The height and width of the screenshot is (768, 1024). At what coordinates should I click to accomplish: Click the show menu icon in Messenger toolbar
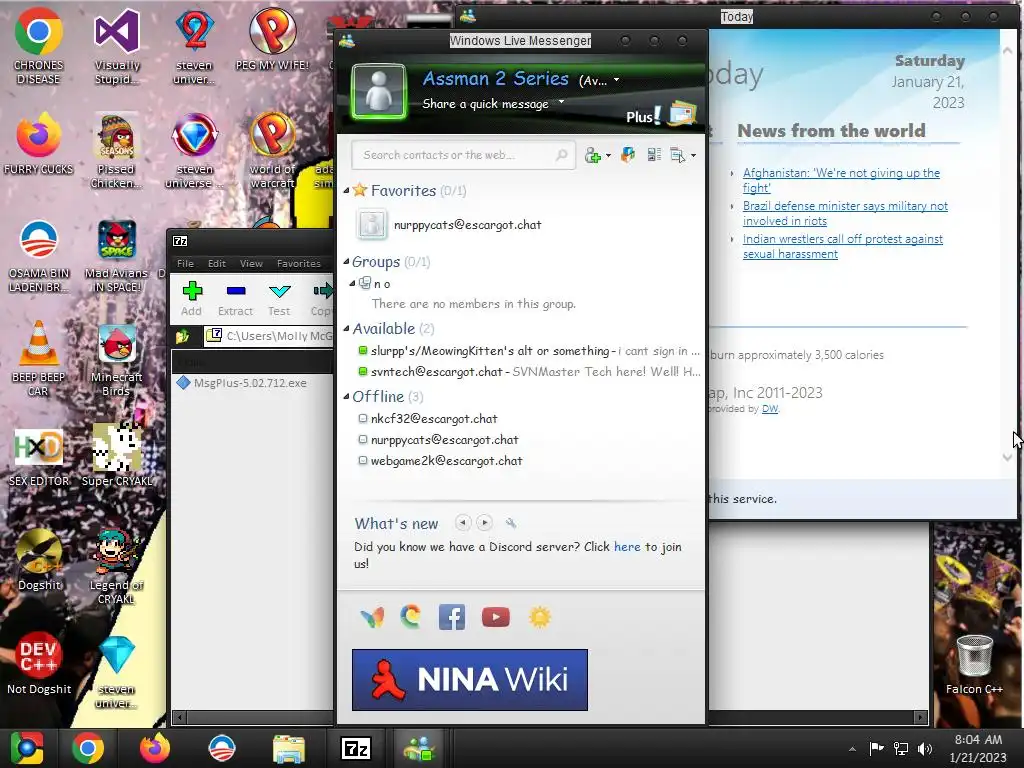(x=678, y=155)
